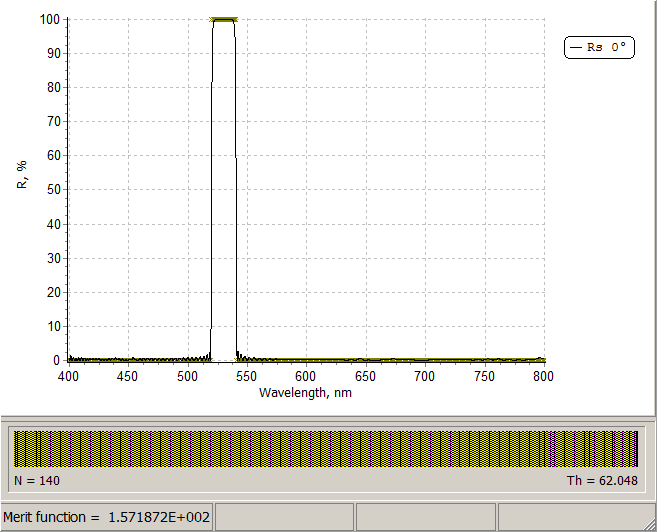Click the 50 tick on reflectance axis
This screenshot has width=657, height=532.
click(53, 190)
